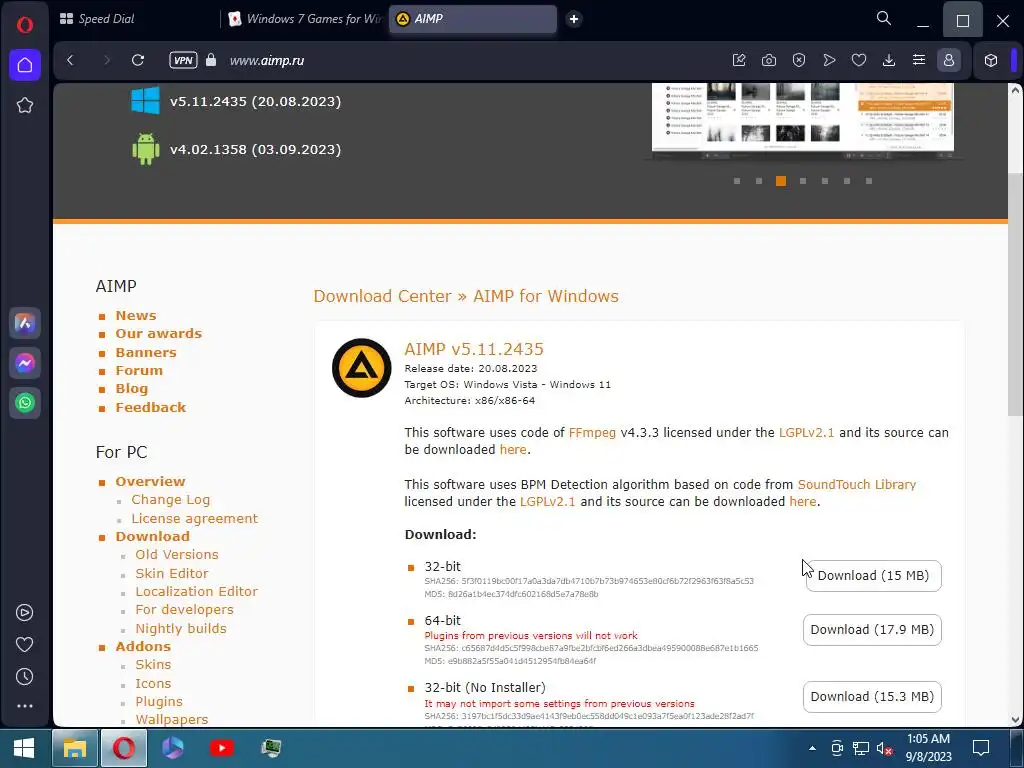1024x768 pixels.
Task: Download the 64-bit installer (17.9 MB)
Action: click(872, 630)
